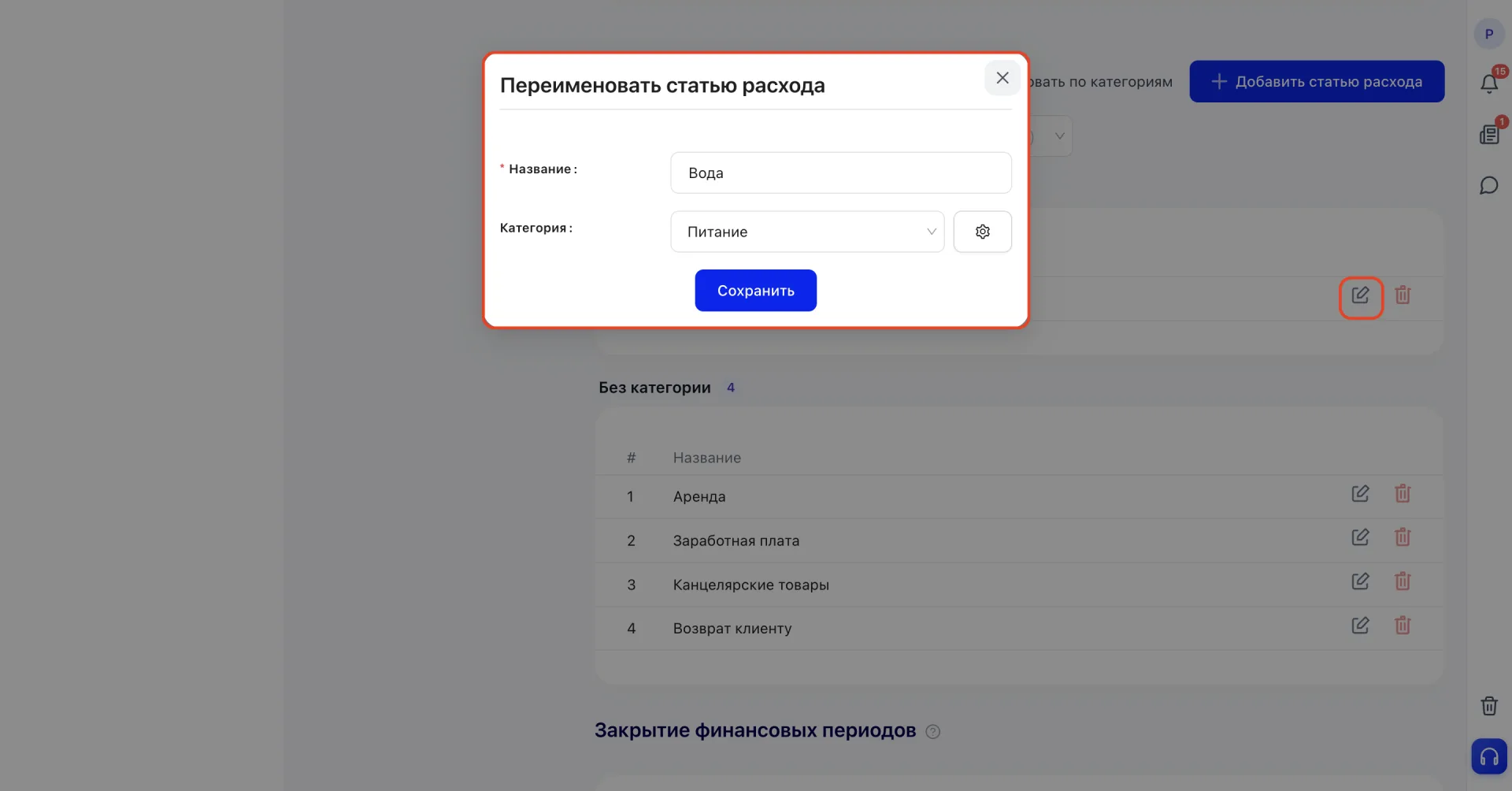1512x791 pixels.
Task: Delete the Возврат клиенту item
Action: click(x=1403, y=626)
